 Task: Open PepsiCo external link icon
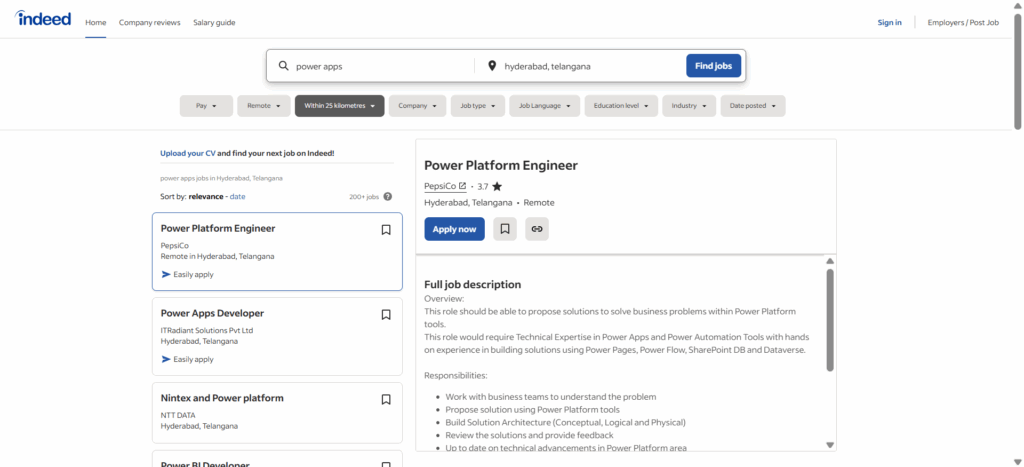click(x=462, y=186)
